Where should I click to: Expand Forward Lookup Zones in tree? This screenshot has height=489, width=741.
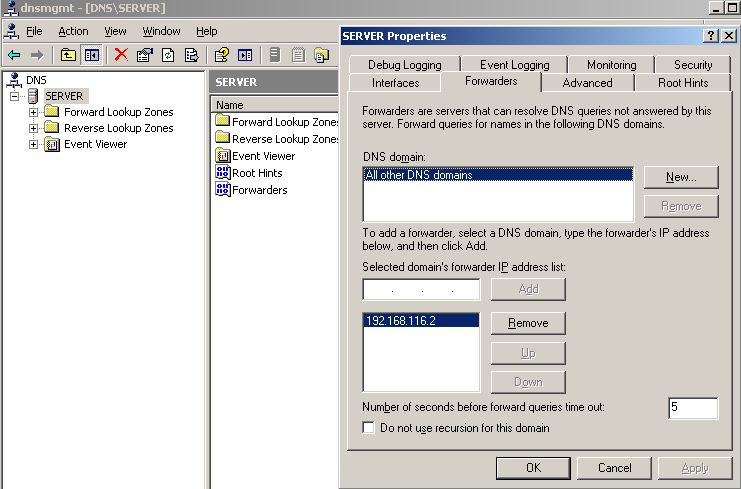(33, 112)
